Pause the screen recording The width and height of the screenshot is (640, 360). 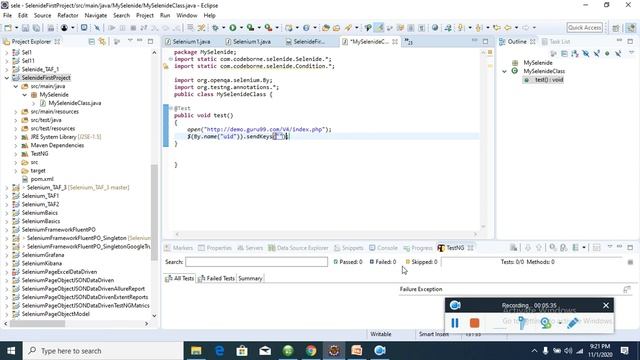[x=455, y=323]
